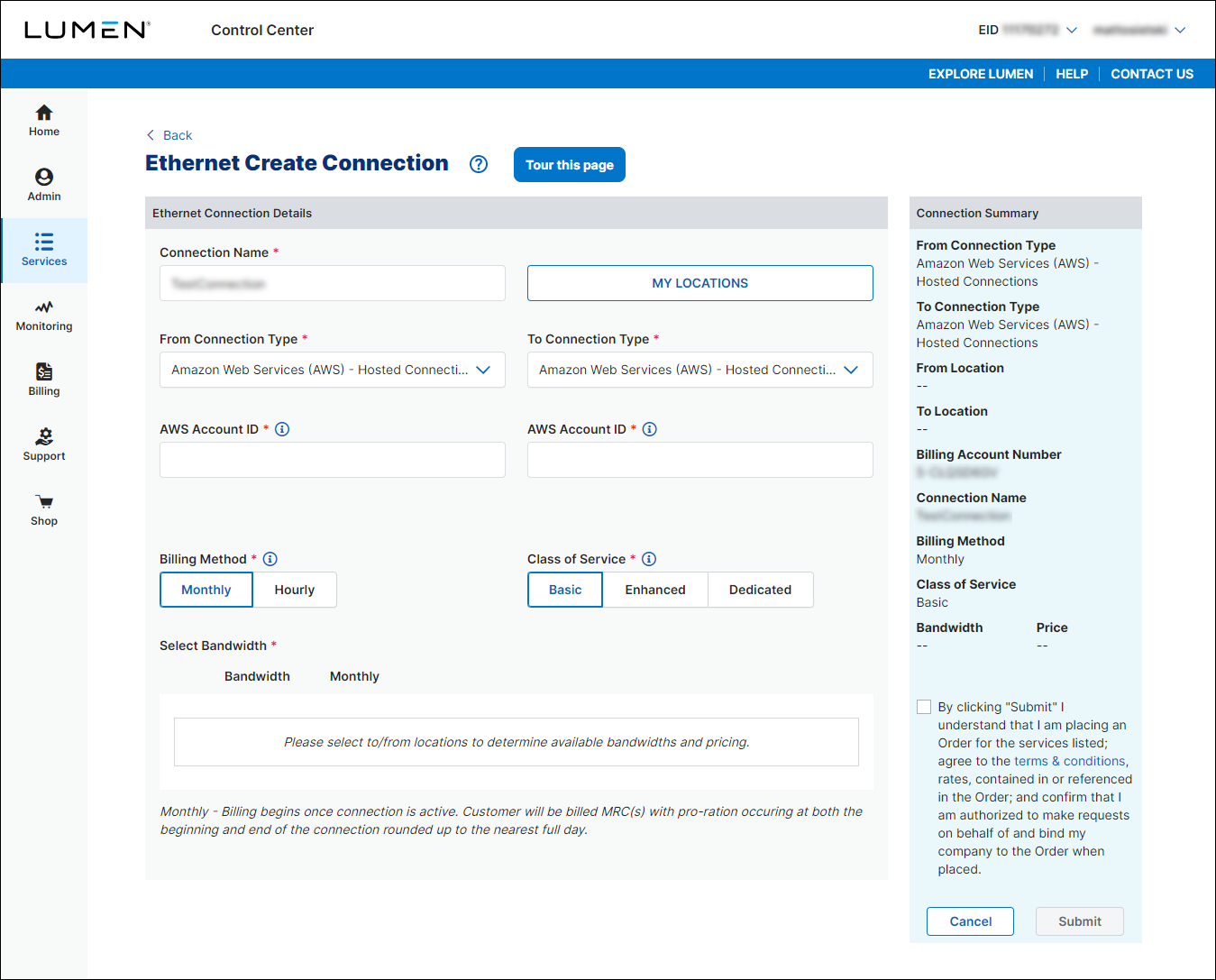Click Connection Summary panel header

[1025, 213]
